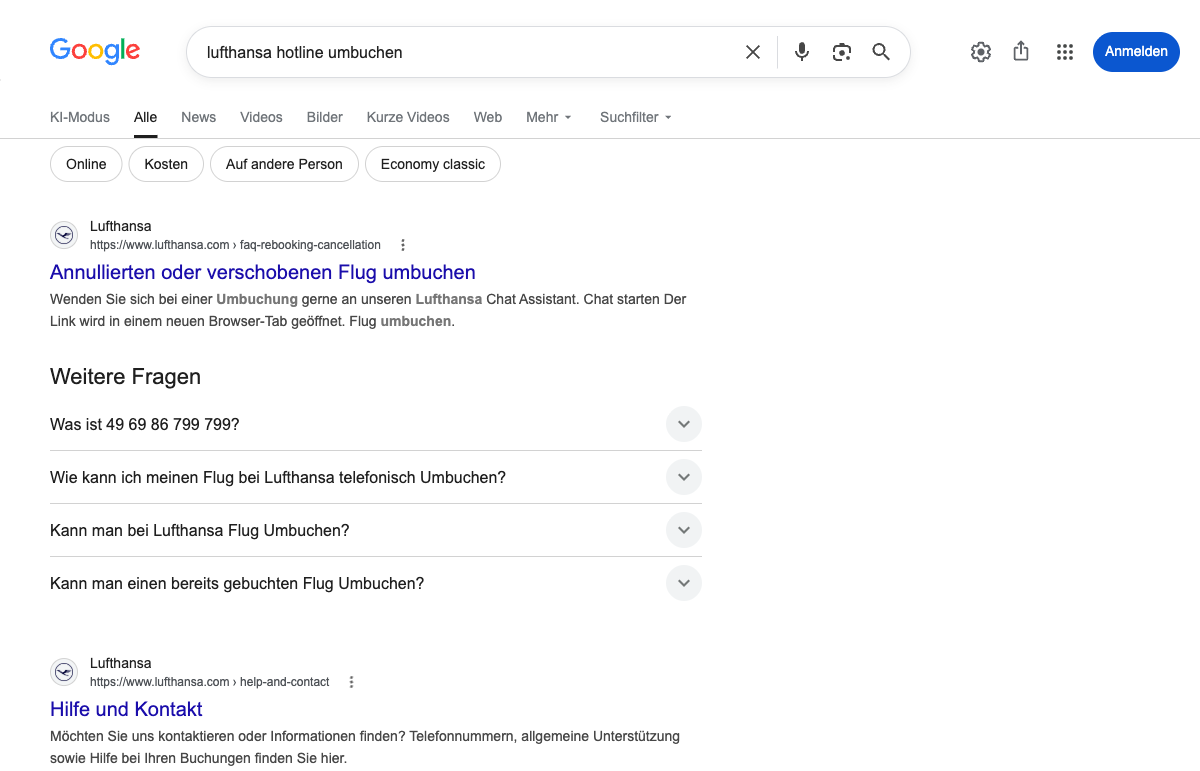Click the Lufthansa site name above Hilfe und Kontakt
The width and height of the screenshot is (1200, 771).
[x=121, y=663]
